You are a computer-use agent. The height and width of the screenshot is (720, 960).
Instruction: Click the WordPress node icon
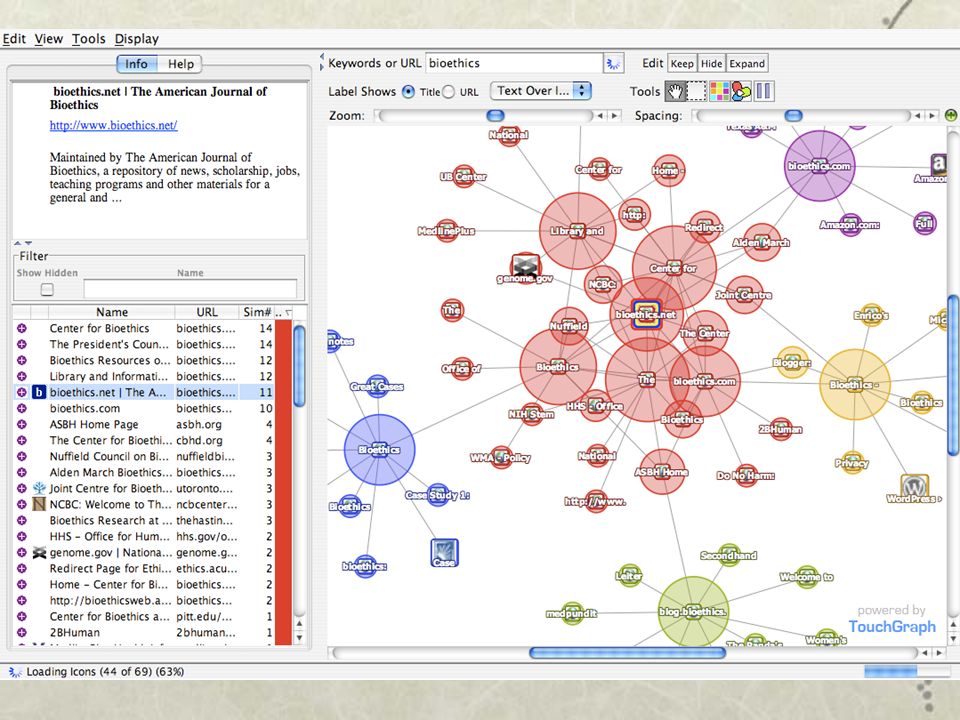pyautogui.click(x=915, y=487)
